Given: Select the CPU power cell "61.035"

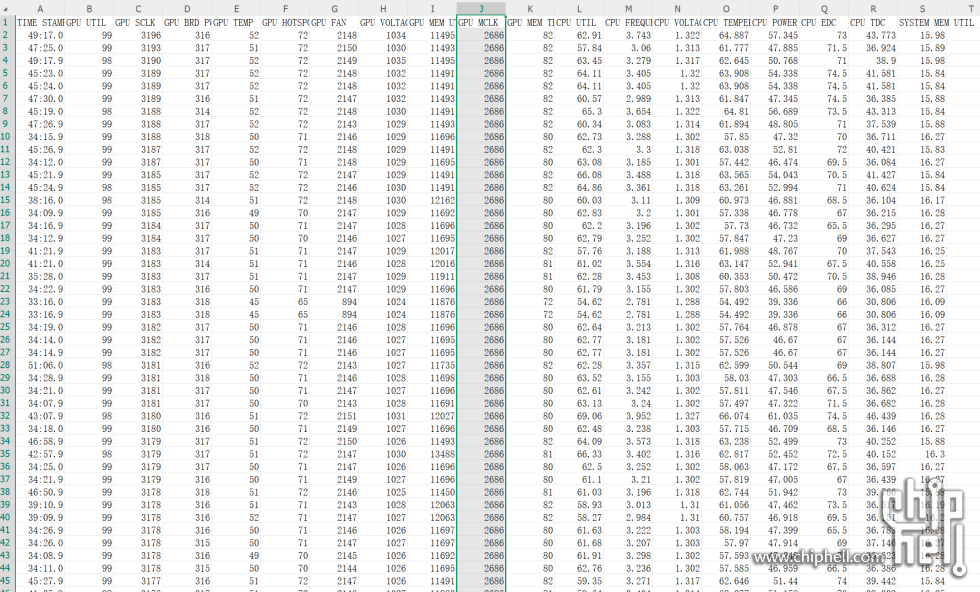Looking at the screenshot, I should [x=776, y=416].
